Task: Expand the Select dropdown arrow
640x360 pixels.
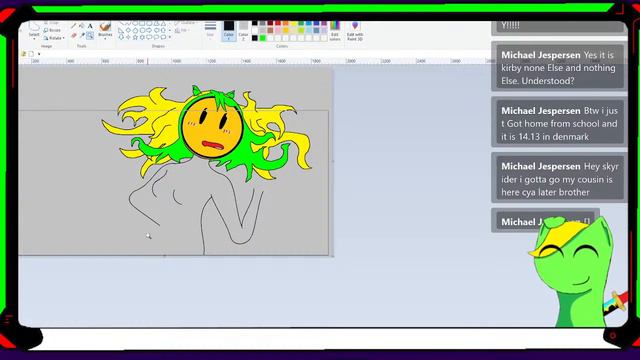Action: pyautogui.click(x=34, y=39)
